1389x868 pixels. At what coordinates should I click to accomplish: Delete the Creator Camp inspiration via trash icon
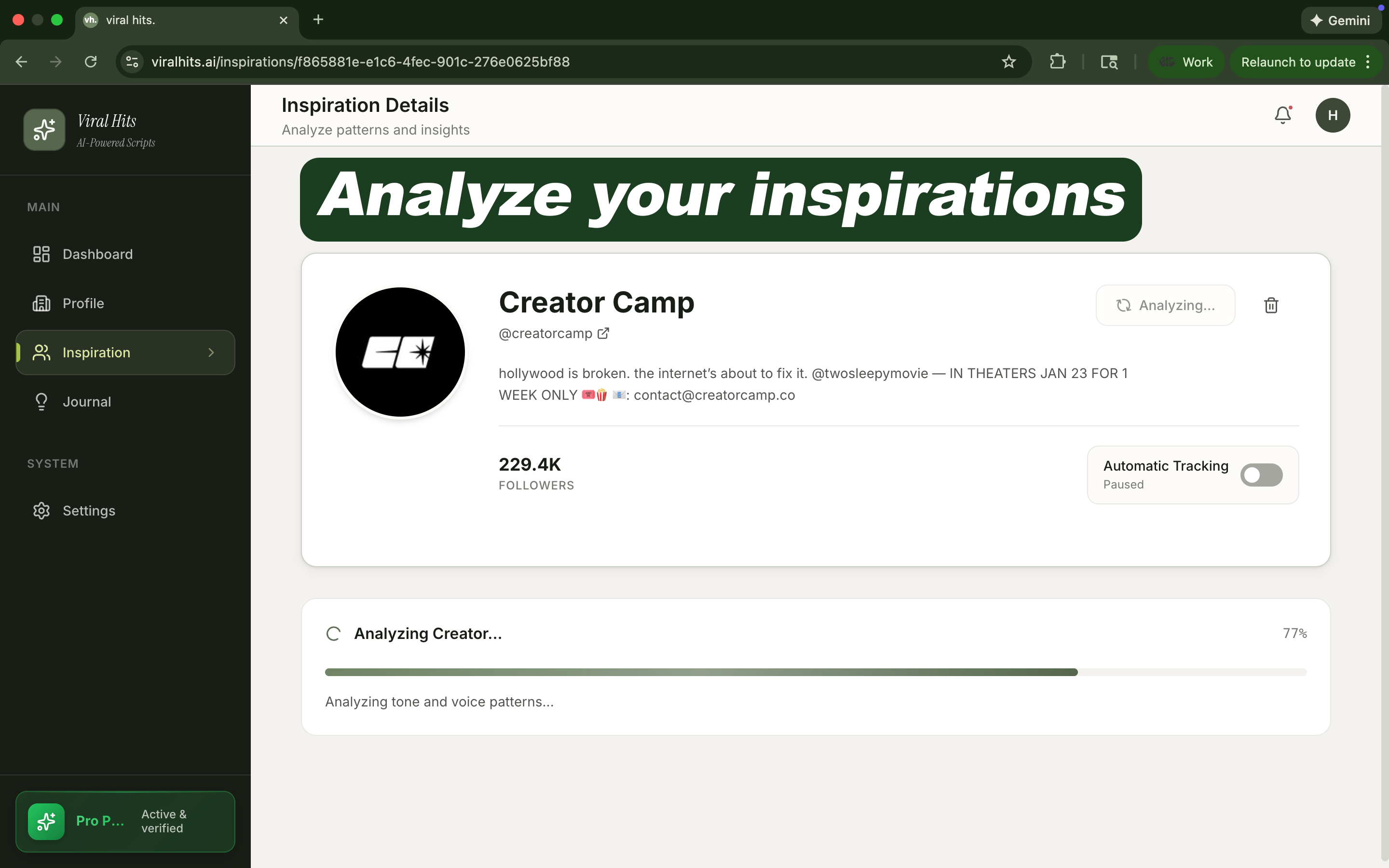1271,305
